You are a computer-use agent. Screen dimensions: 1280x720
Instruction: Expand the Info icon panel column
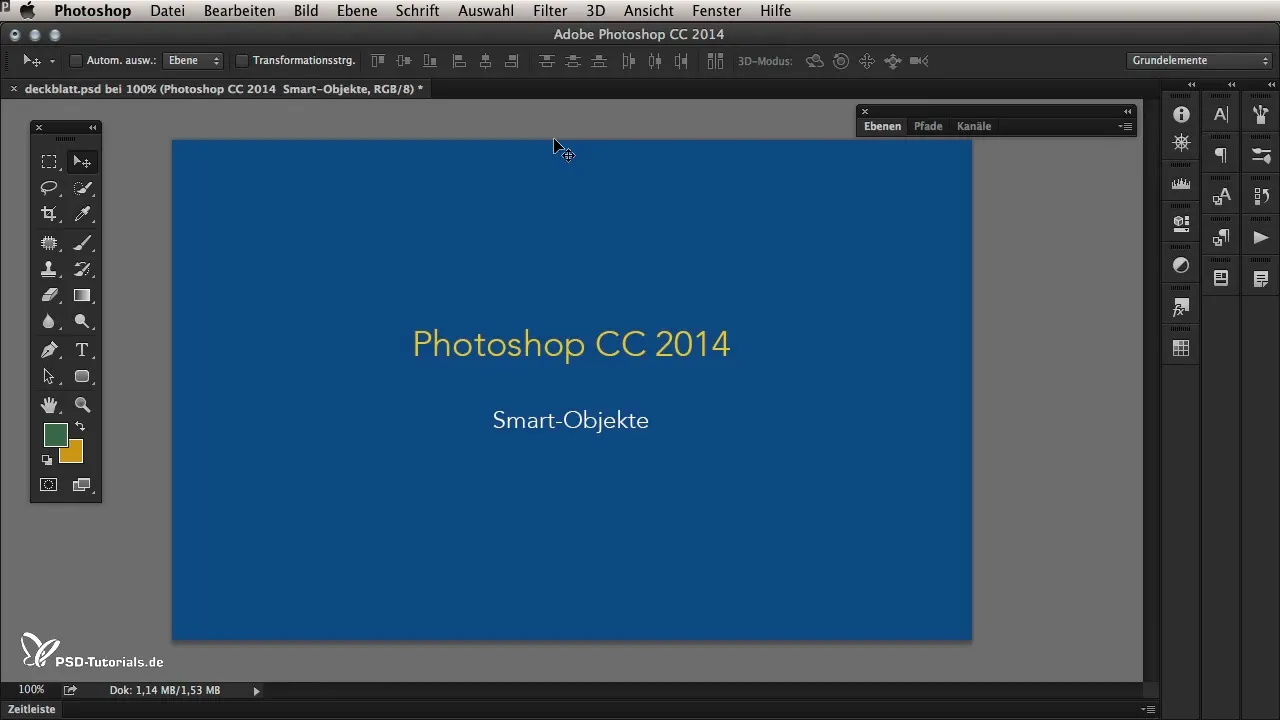(1192, 85)
